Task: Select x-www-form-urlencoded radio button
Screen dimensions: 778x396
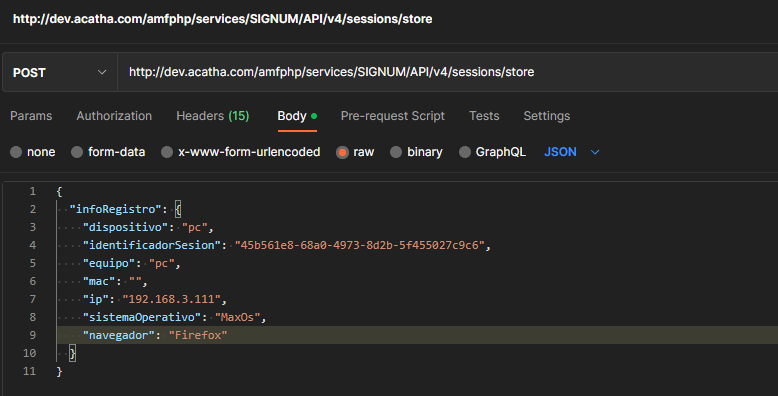Action: tap(167, 152)
